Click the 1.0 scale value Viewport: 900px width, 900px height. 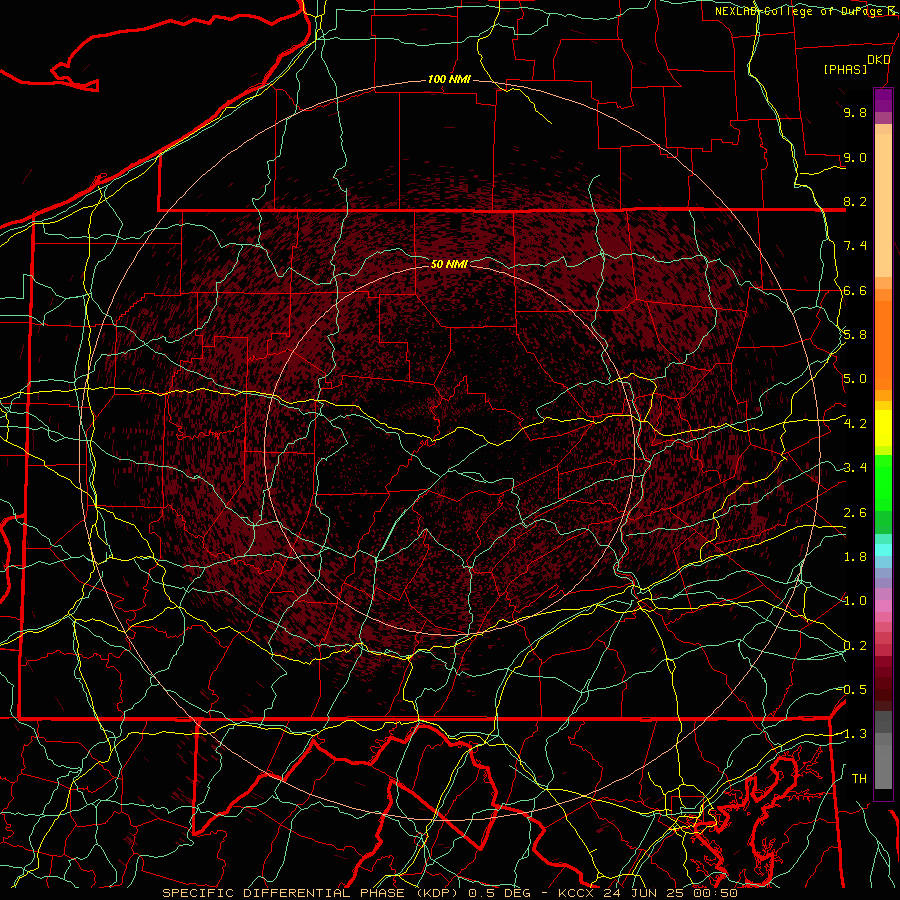click(x=855, y=601)
